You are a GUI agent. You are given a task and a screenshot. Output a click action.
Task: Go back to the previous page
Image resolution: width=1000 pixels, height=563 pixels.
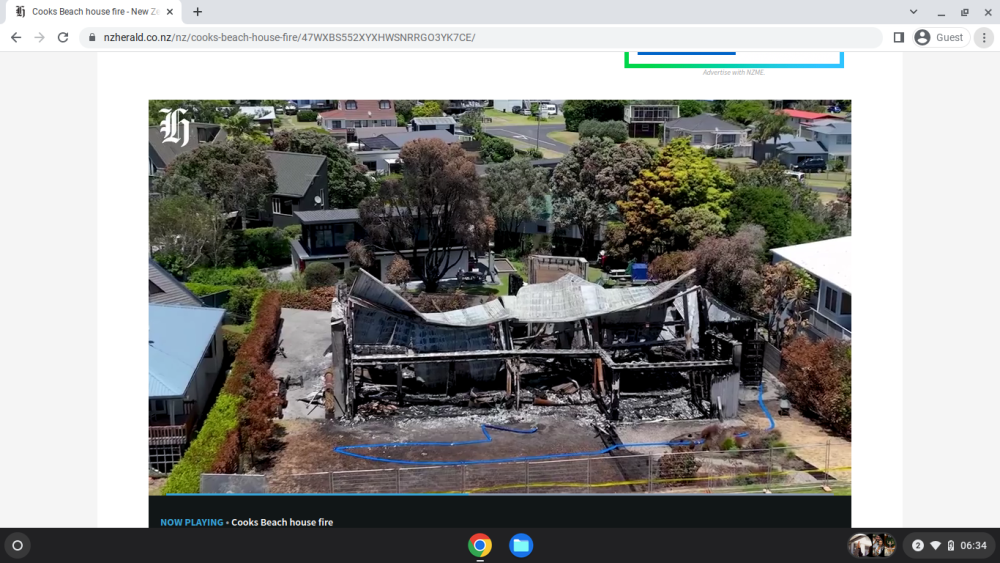click(16, 38)
